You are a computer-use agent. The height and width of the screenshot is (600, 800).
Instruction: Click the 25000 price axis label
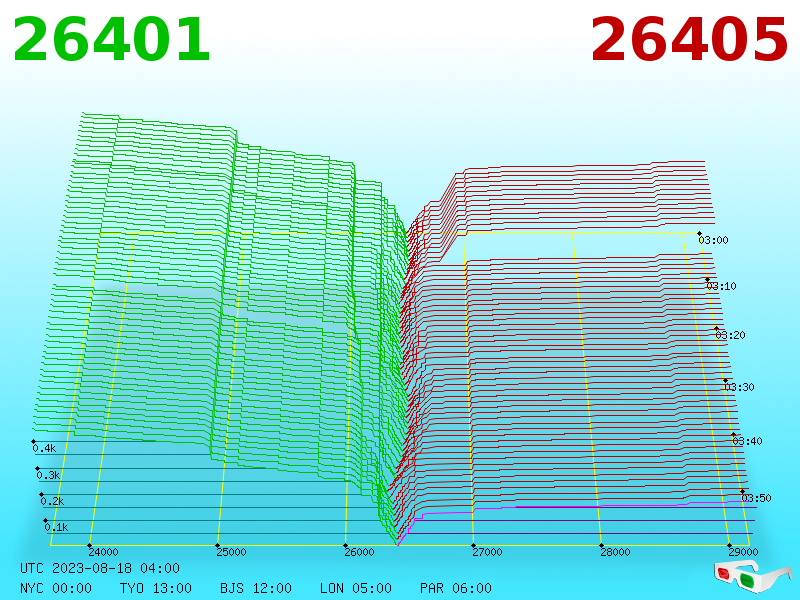(232, 552)
